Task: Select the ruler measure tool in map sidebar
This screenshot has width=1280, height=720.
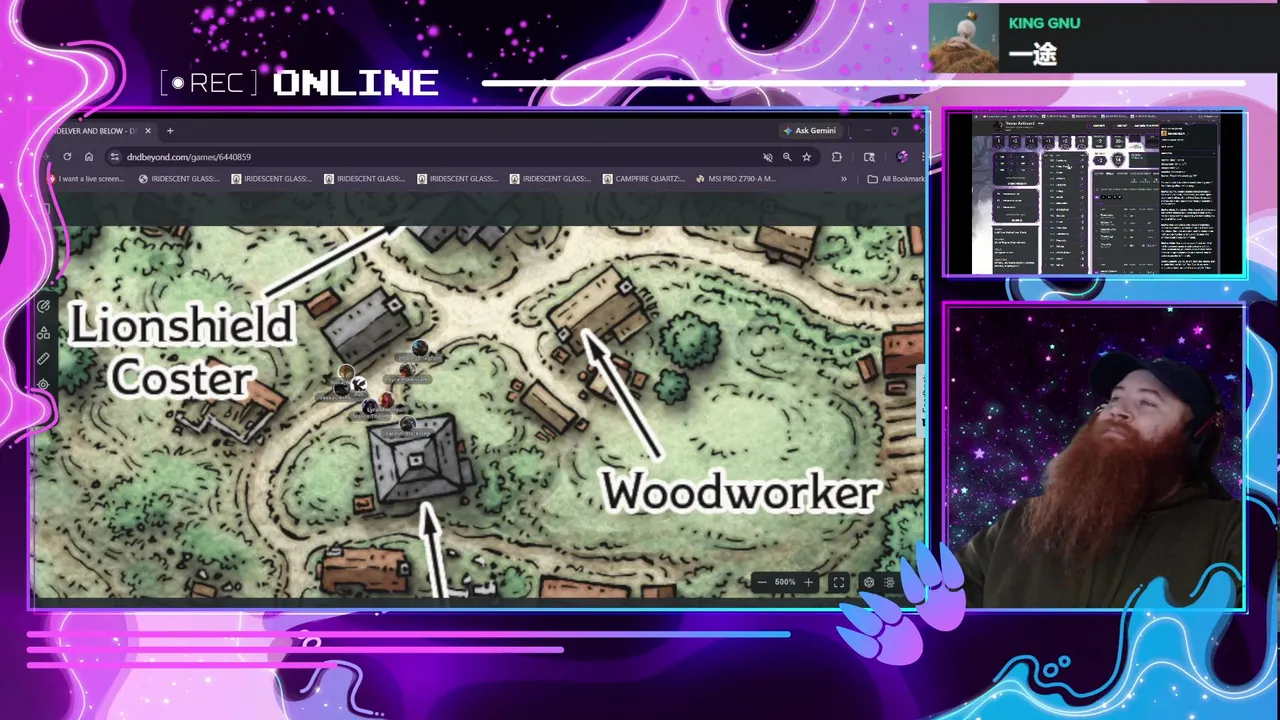Action: 43,359
